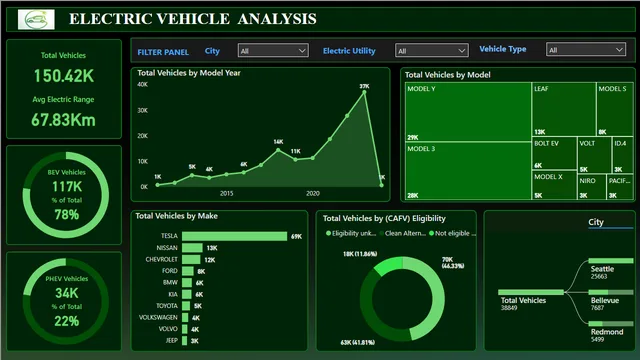Click the FORD bar in Make chart
640x360 pixels.
tap(188, 271)
